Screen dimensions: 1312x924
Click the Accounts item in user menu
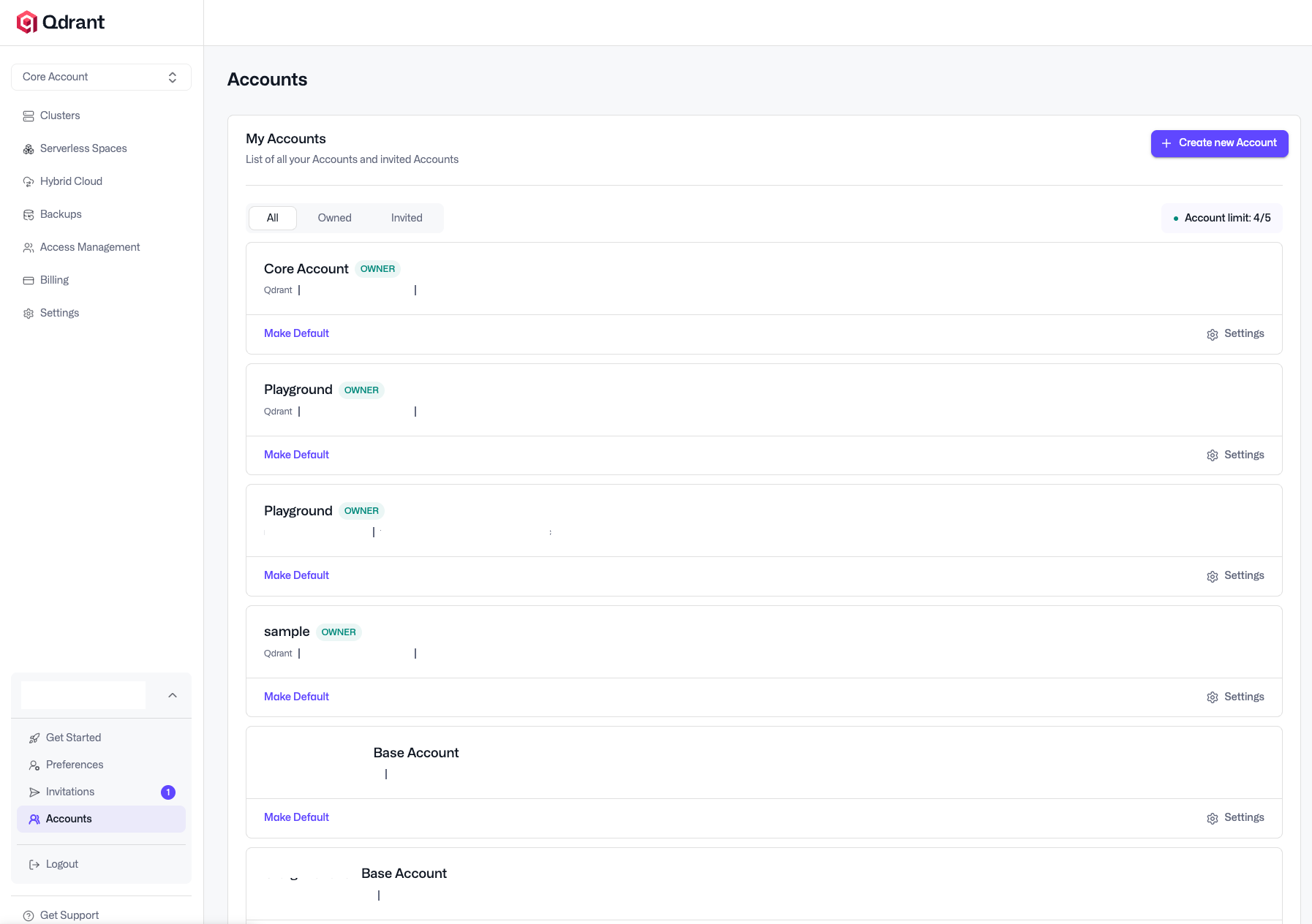pyautogui.click(x=101, y=819)
